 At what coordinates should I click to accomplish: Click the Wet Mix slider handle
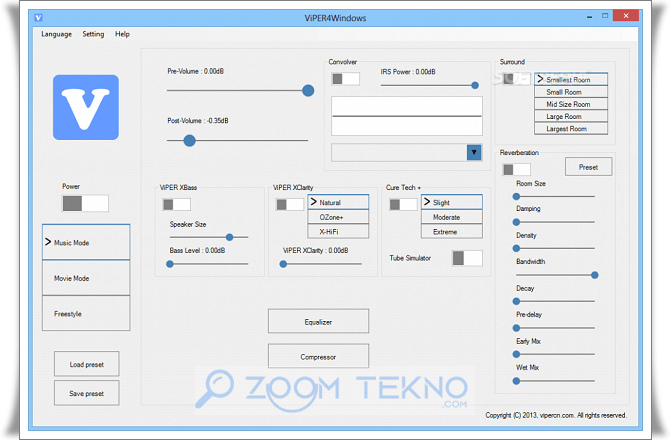[517, 381]
